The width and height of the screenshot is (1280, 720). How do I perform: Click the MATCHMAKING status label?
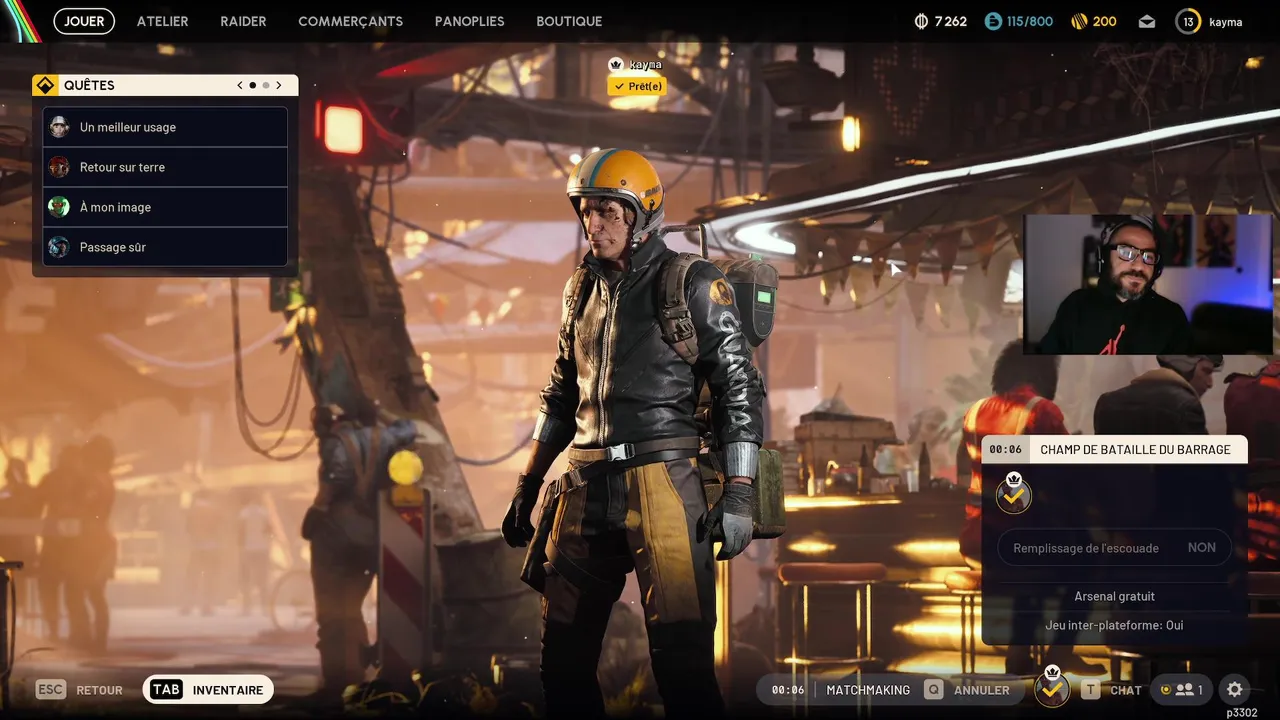pyautogui.click(x=868, y=690)
